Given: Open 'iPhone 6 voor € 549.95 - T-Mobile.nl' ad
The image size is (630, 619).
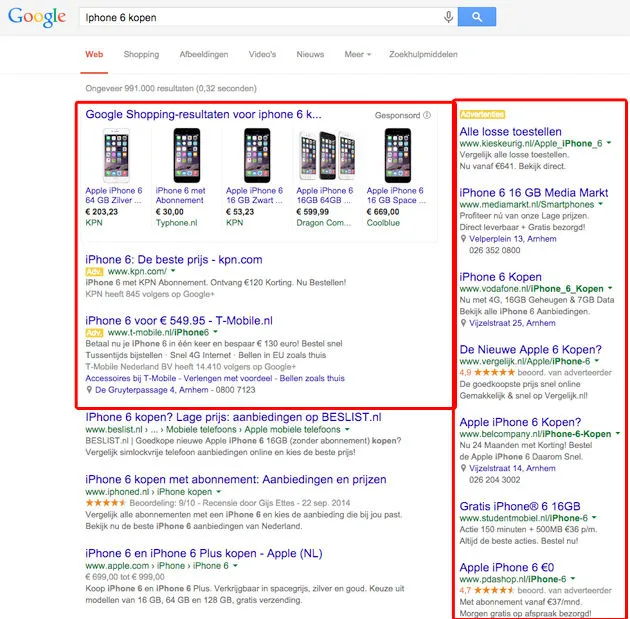Looking at the screenshot, I should (x=179, y=321).
